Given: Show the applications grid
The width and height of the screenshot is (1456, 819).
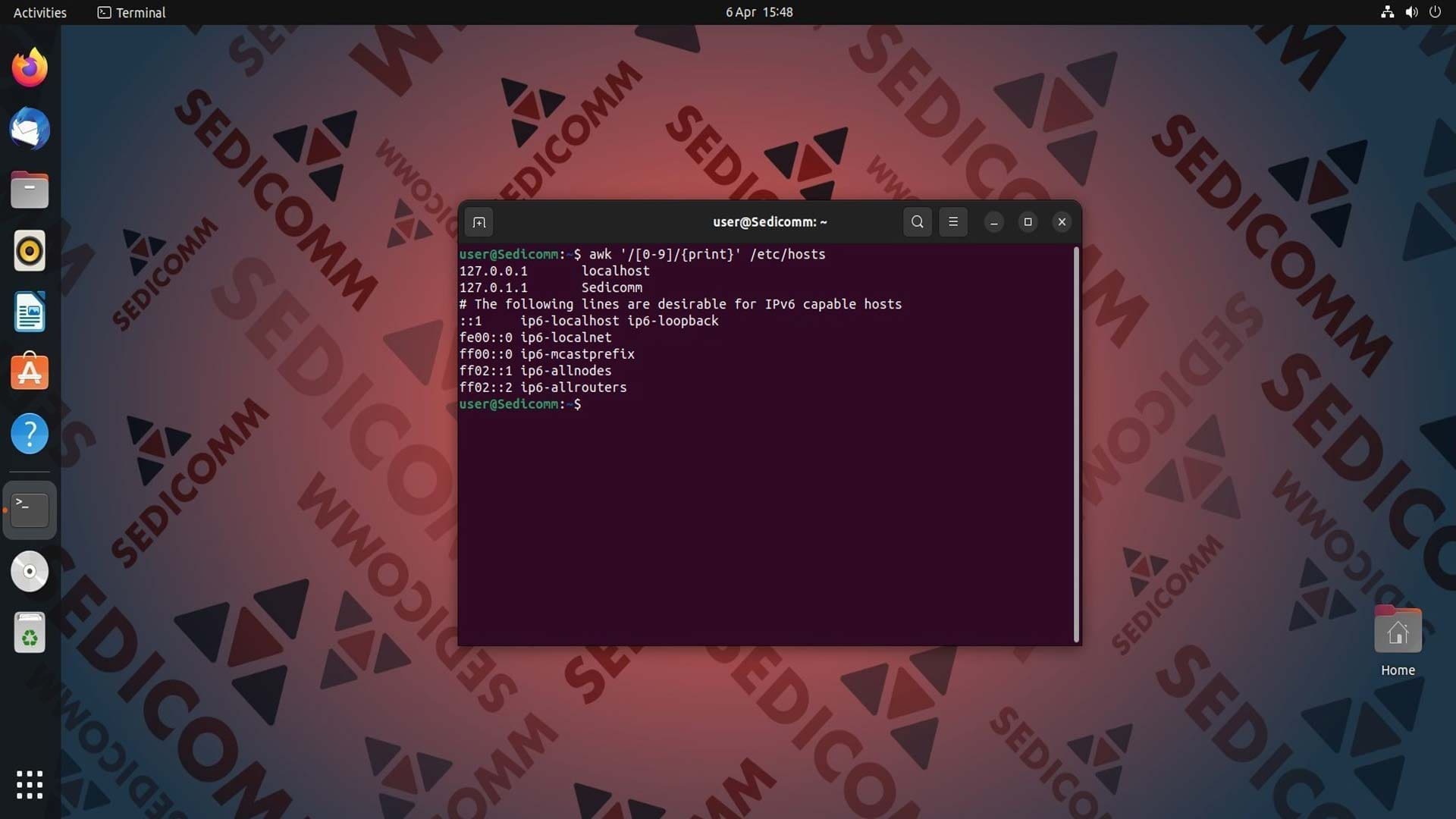Looking at the screenshot, I should click(x=30, y=785).
